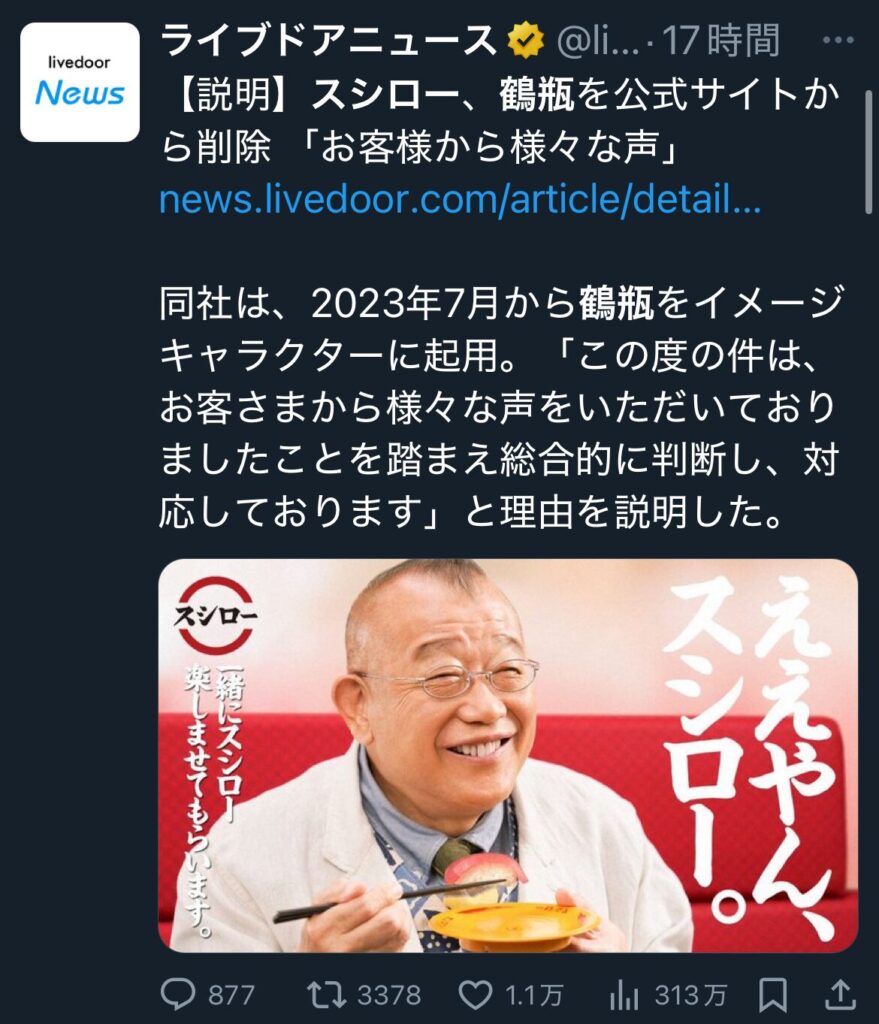This screenshot has width=879, height=1024.
Task: Open the Sushiro promotional image
Action: [x=508, y=756]
